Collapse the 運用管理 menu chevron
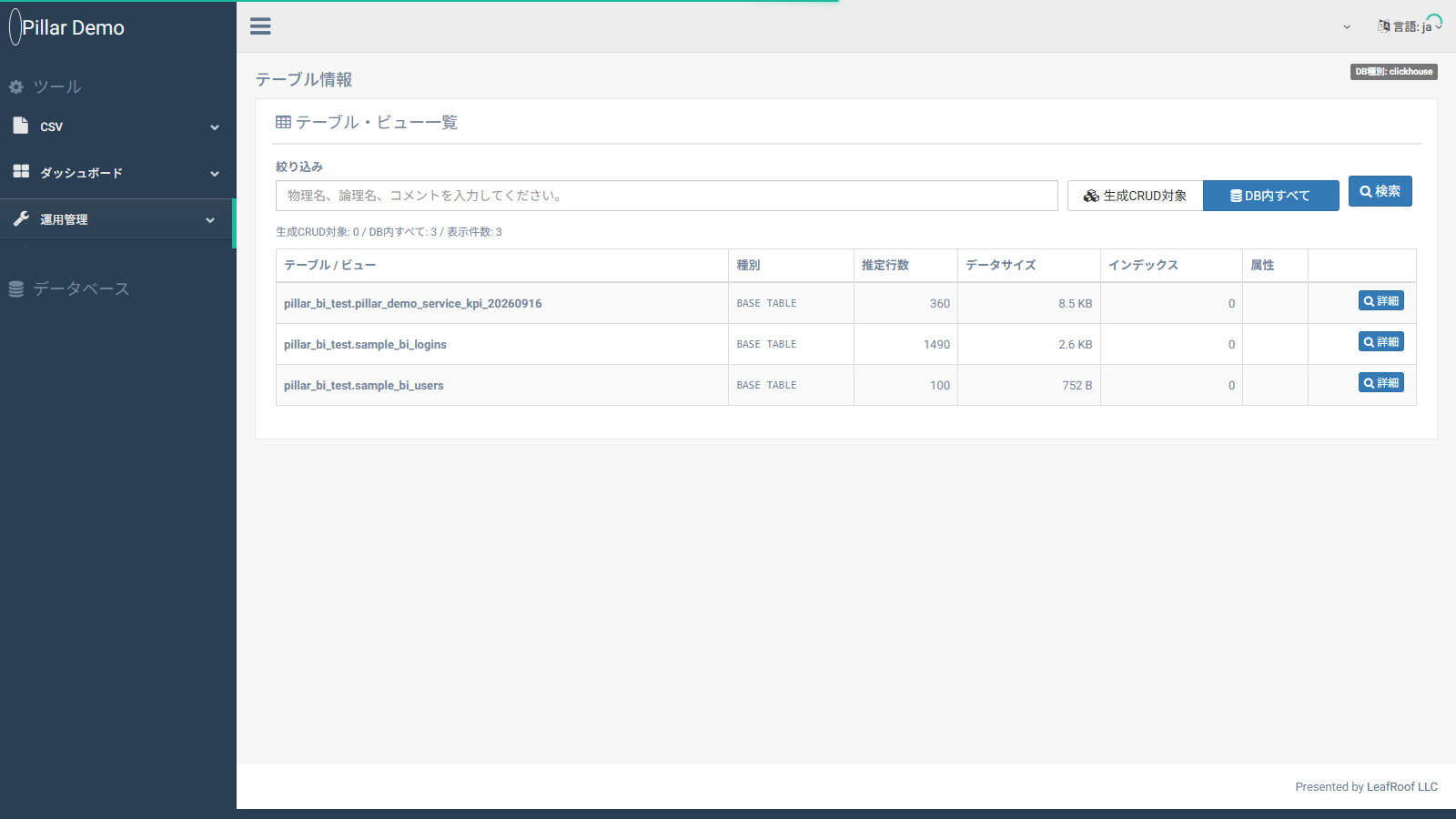Image resolution: width=1456 pixels, height=819 pixels. pyautogui.click(x=210, y=220)
